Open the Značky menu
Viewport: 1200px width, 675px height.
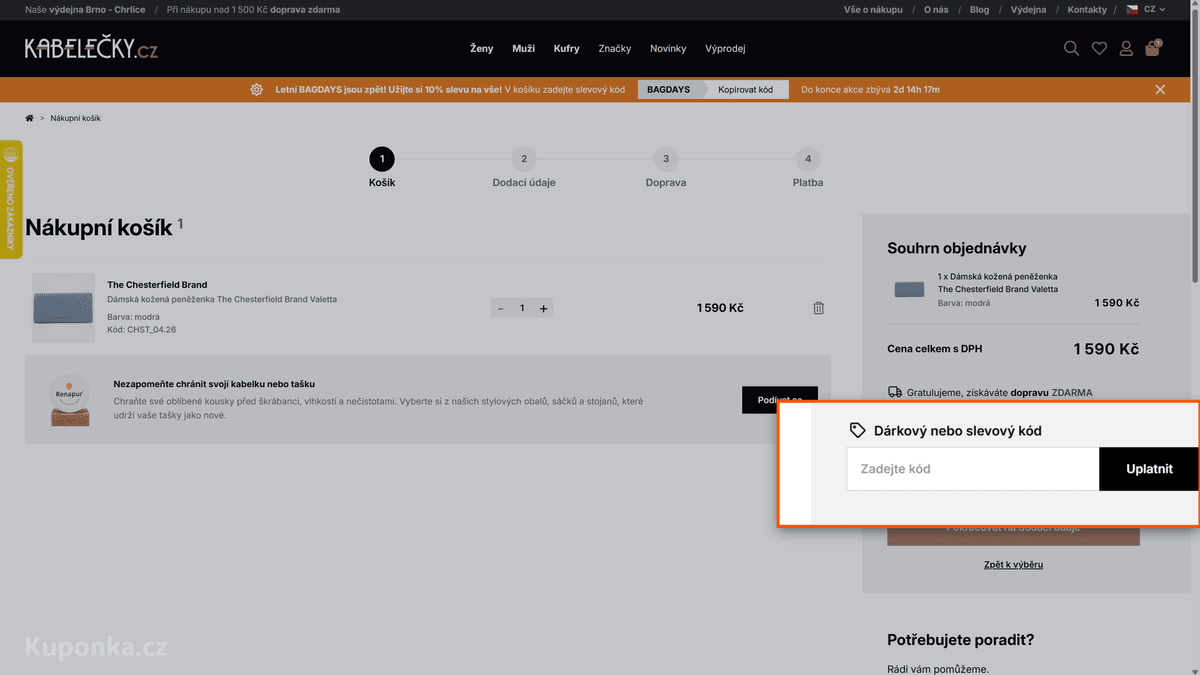[x=614, y=48]
